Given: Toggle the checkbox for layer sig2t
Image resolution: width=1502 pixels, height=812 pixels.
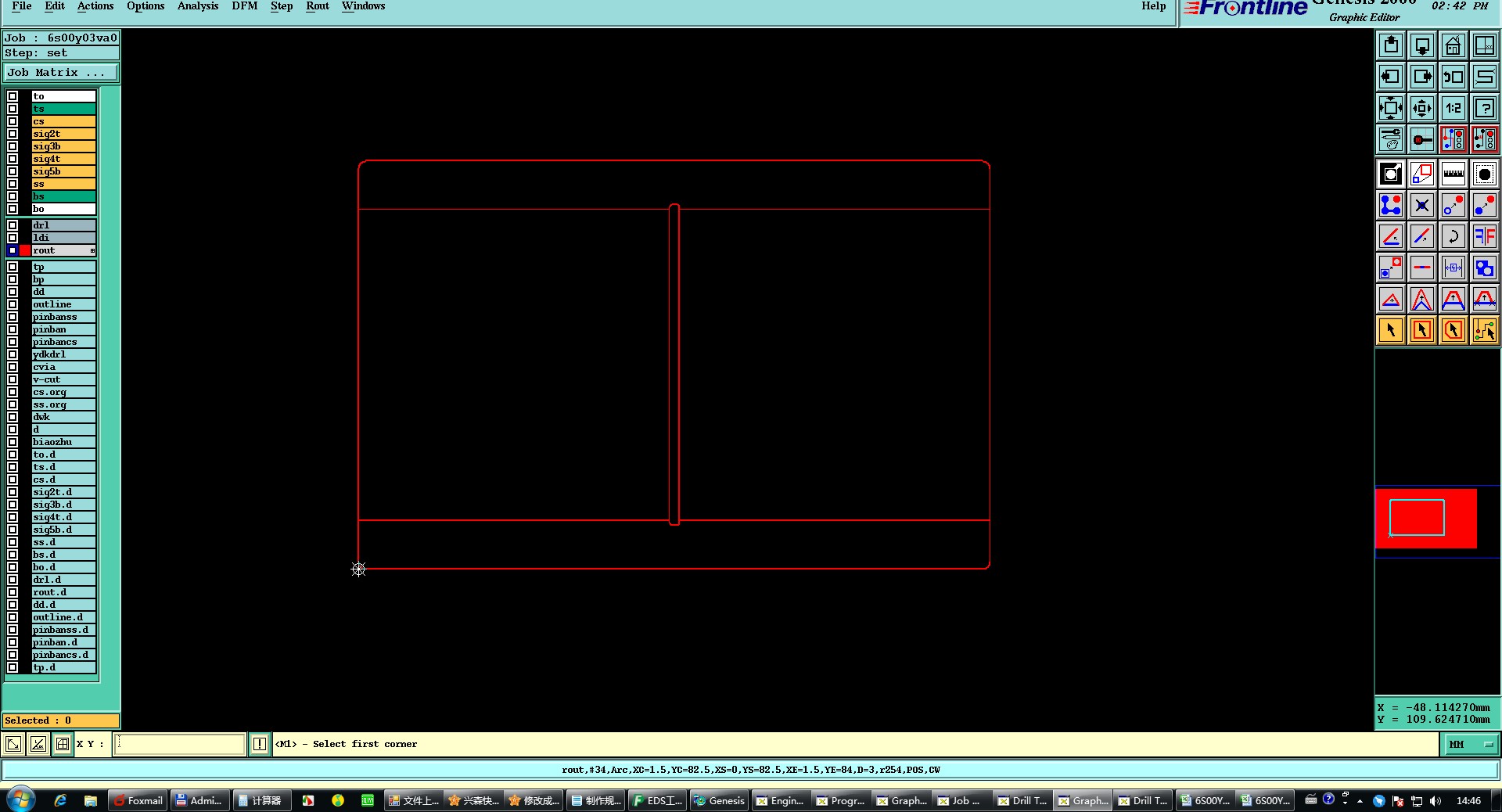Looking at the screenshot, I should (x=13, y=134).
